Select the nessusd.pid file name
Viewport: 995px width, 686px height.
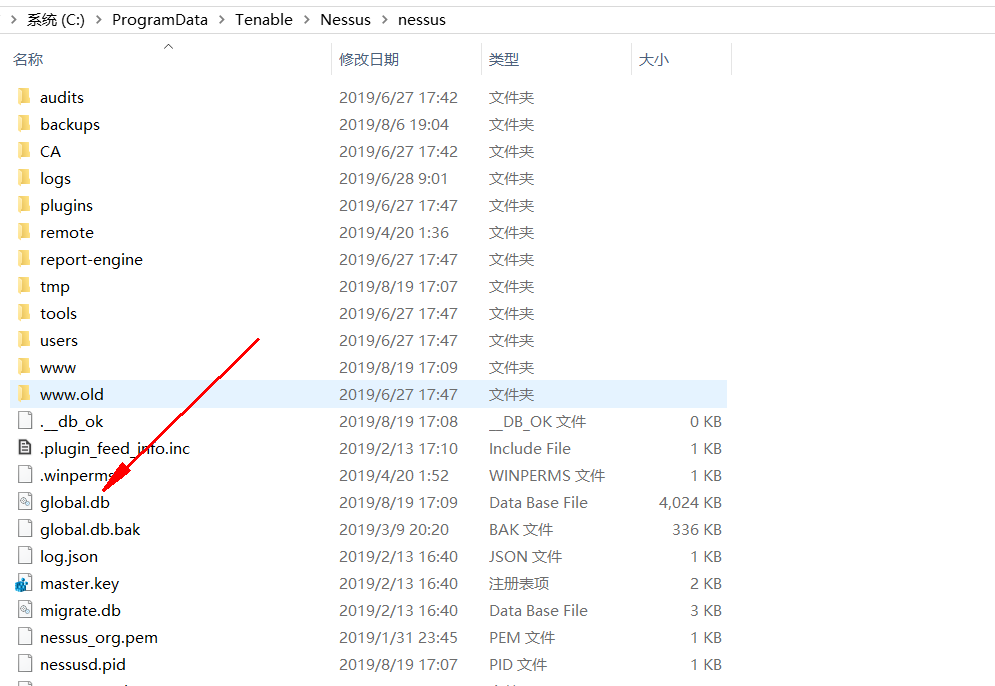[82, 664]
